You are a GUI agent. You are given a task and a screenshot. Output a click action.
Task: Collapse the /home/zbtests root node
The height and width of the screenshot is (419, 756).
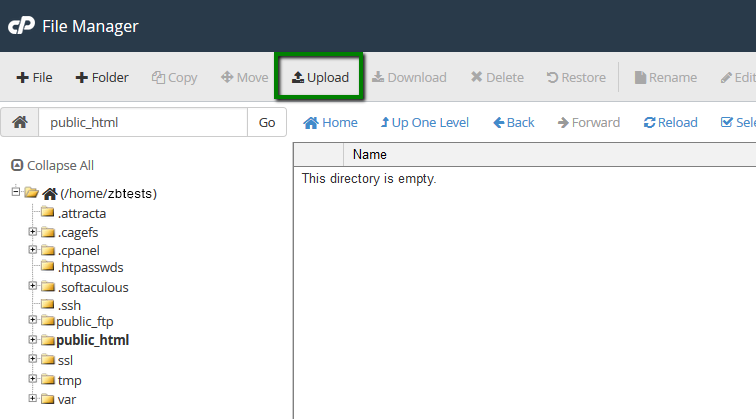(x=16, y=192)
